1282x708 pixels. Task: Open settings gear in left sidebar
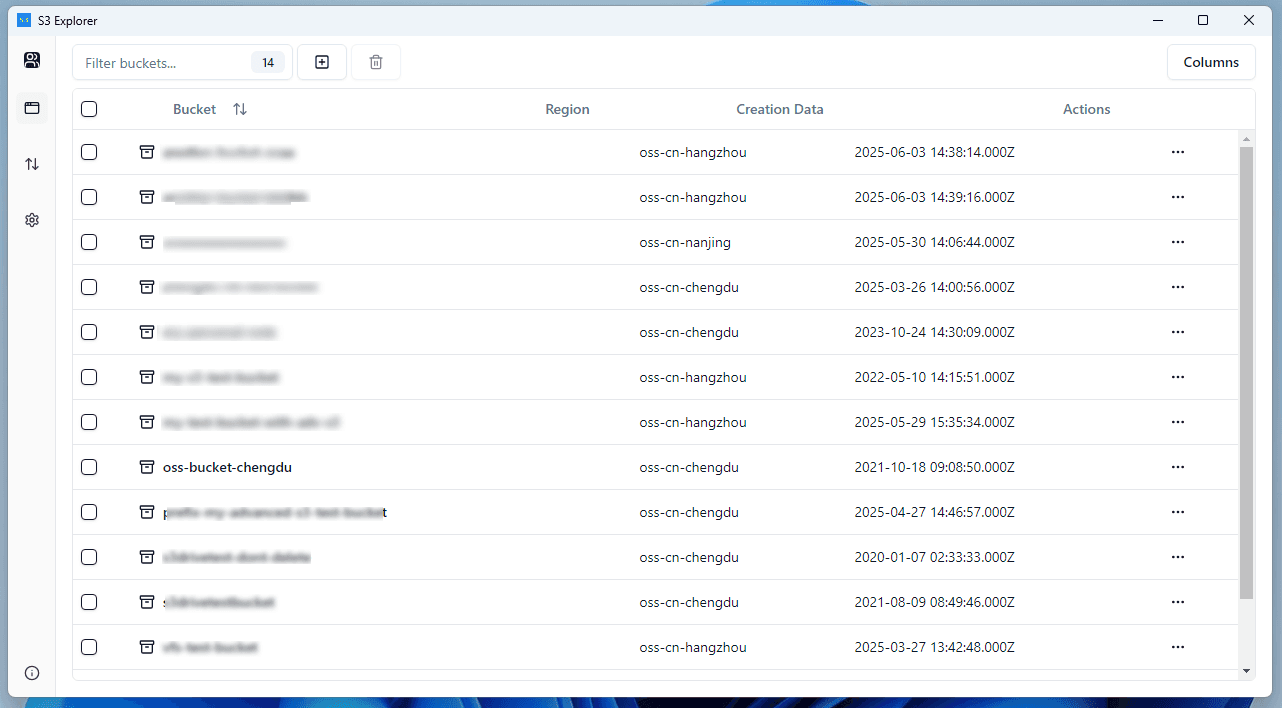tap(32, 220)
